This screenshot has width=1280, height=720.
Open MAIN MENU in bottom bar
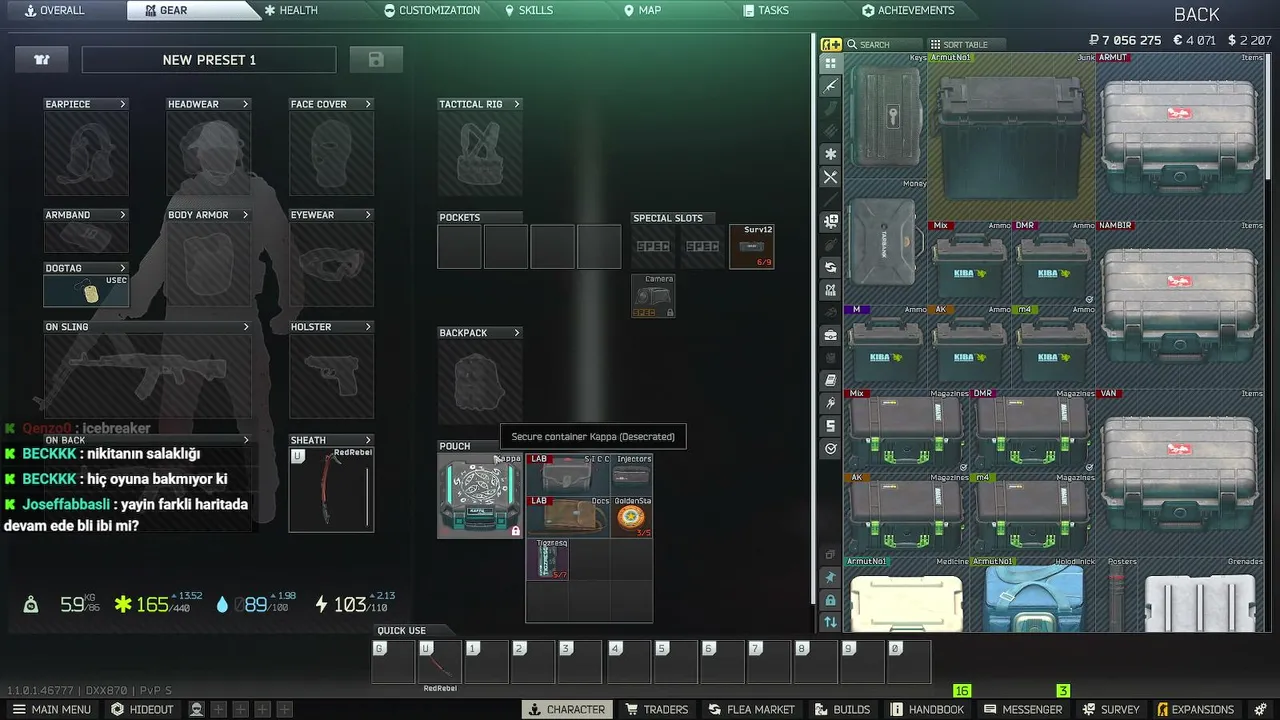(x=50, y=709)
